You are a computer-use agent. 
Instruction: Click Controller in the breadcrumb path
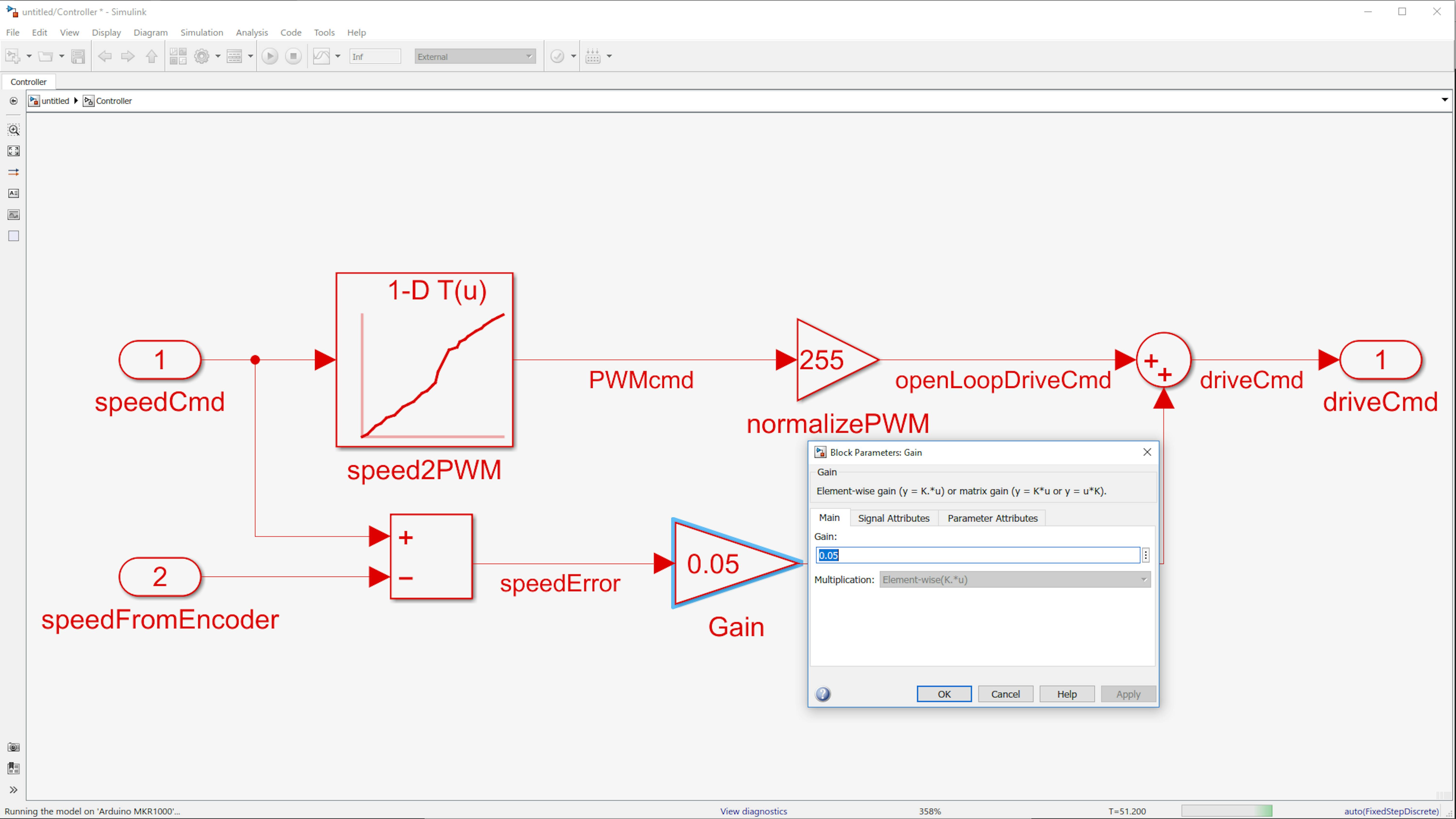click(x=114, y=101)
